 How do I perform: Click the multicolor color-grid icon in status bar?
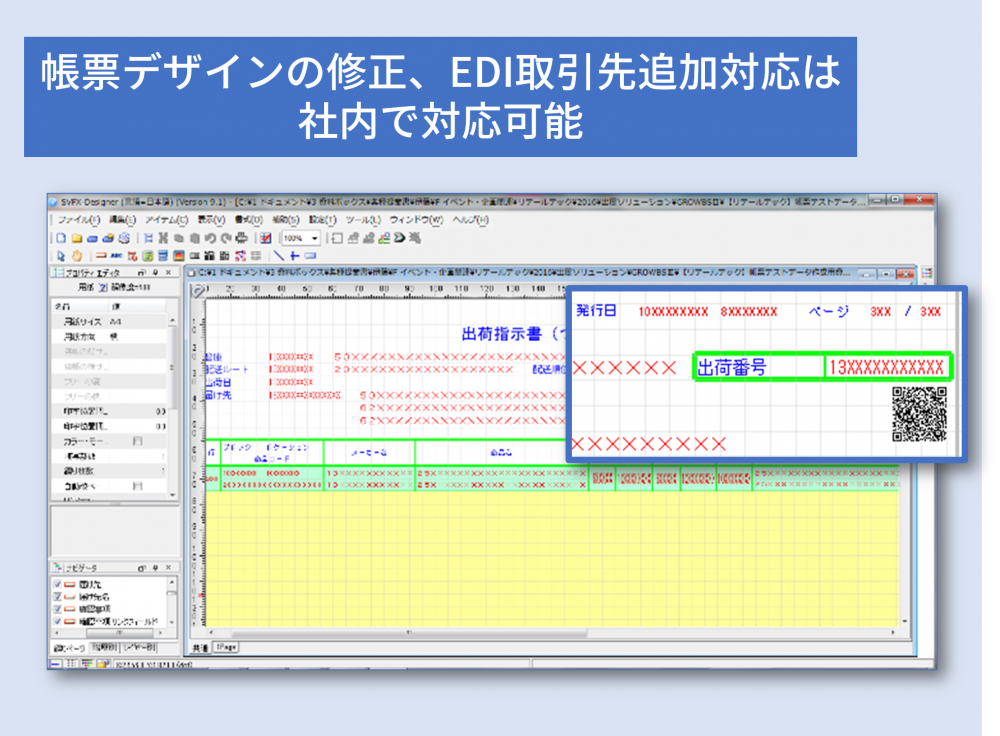coord(87,664)
